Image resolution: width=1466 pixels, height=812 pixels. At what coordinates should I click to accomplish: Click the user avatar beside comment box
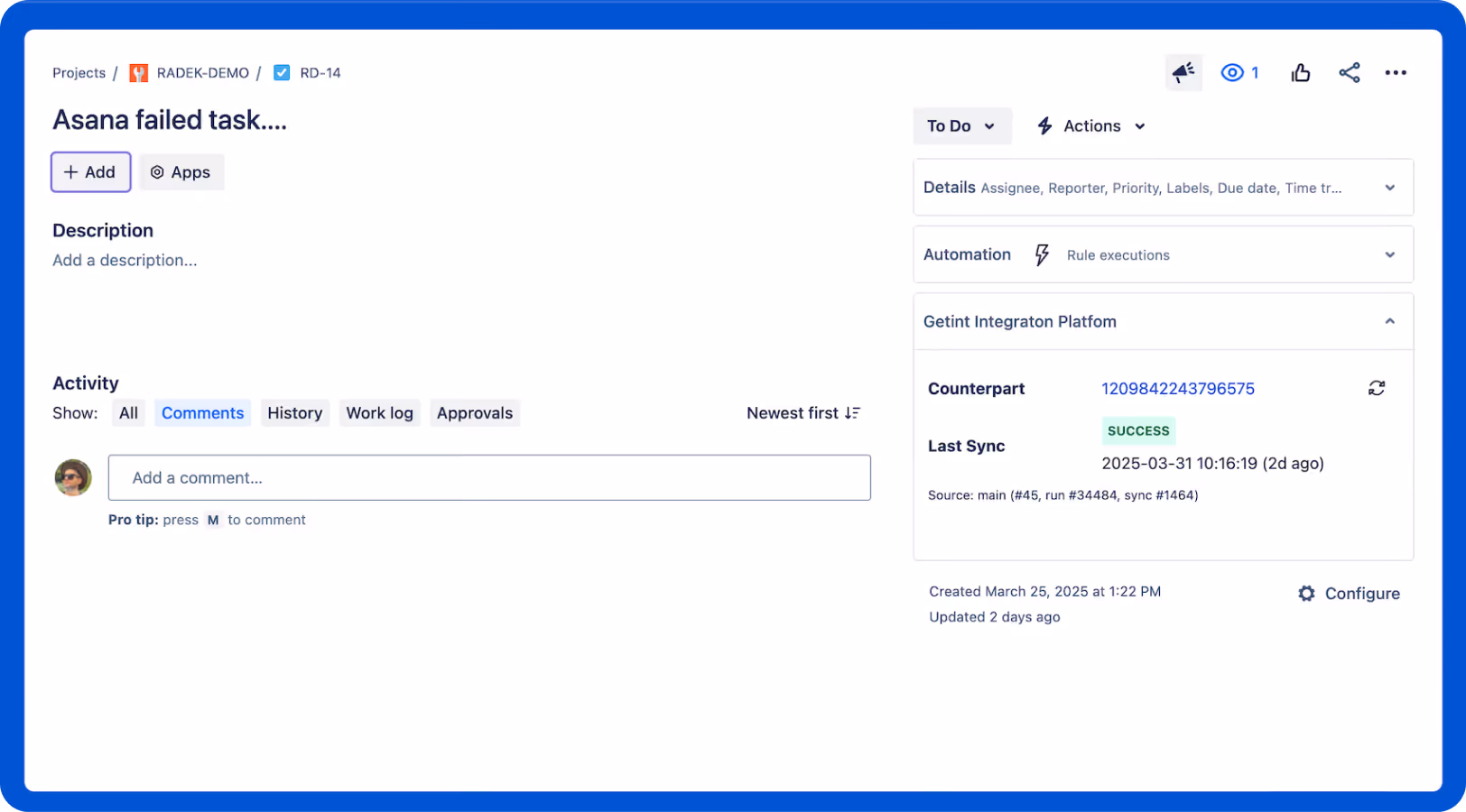[x=73, y=477]
